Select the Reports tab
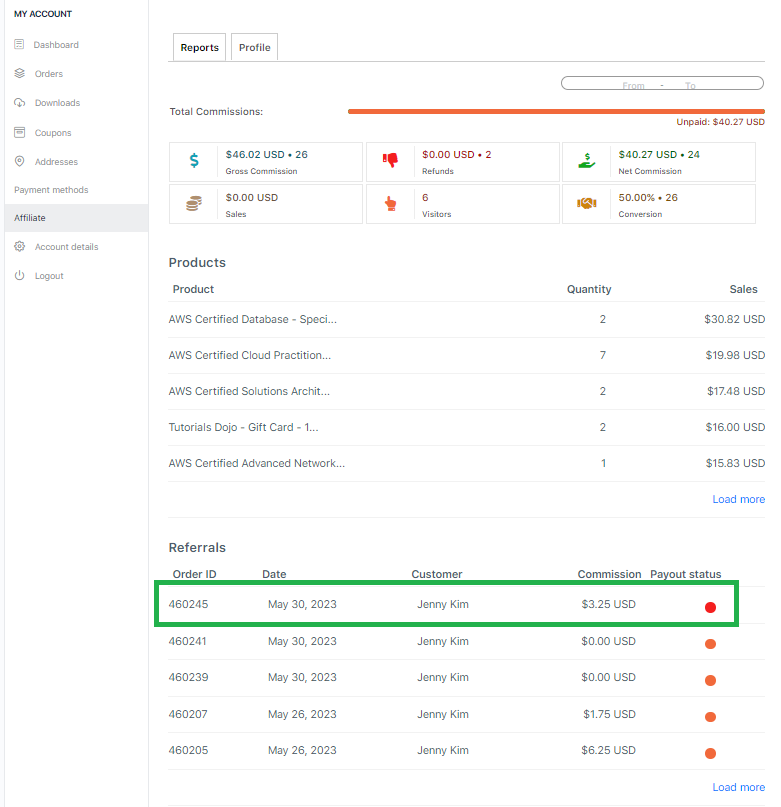The height and width of the screenshot is (807, 781). pyautogui.click(x=199, y=47)
